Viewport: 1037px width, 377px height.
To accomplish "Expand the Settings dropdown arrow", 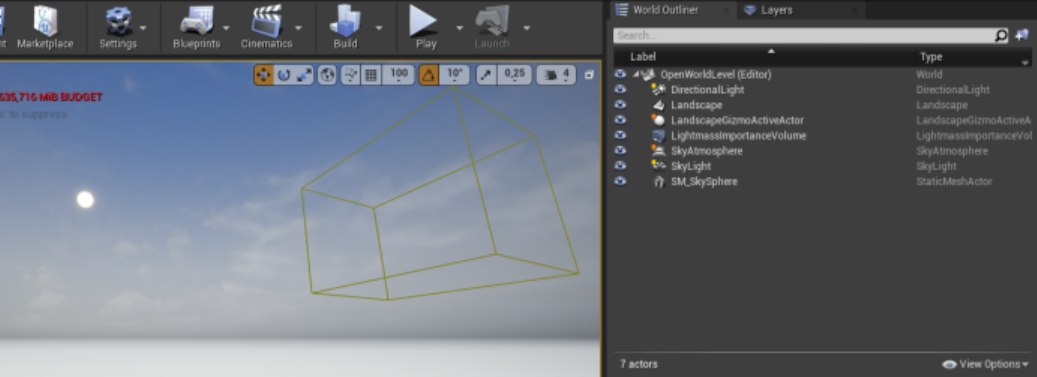I will [143, 28].
